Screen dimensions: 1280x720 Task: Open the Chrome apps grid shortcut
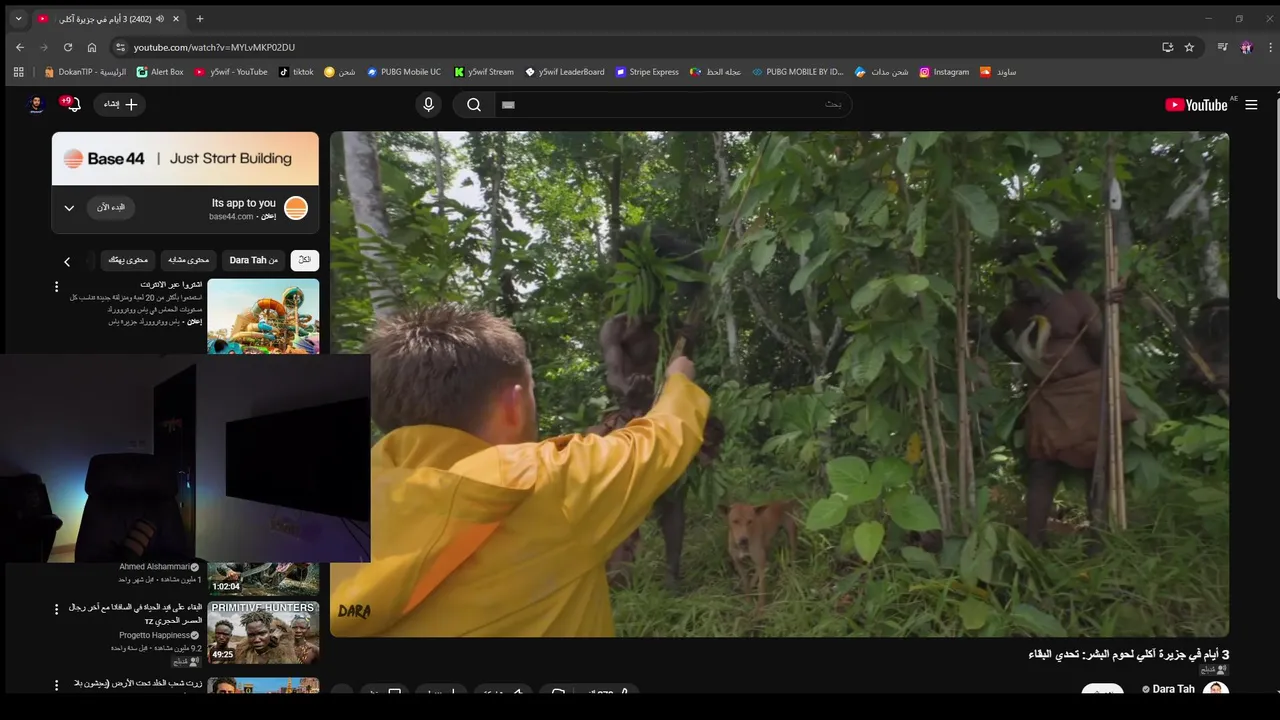tap(18, 72)
